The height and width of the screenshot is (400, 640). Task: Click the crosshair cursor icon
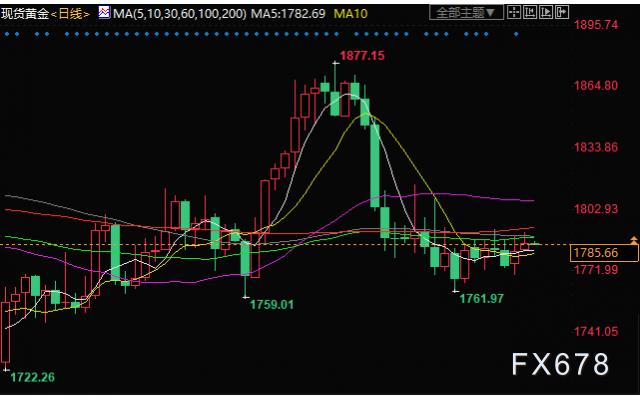pyautogui.click(x=514, y=12)
